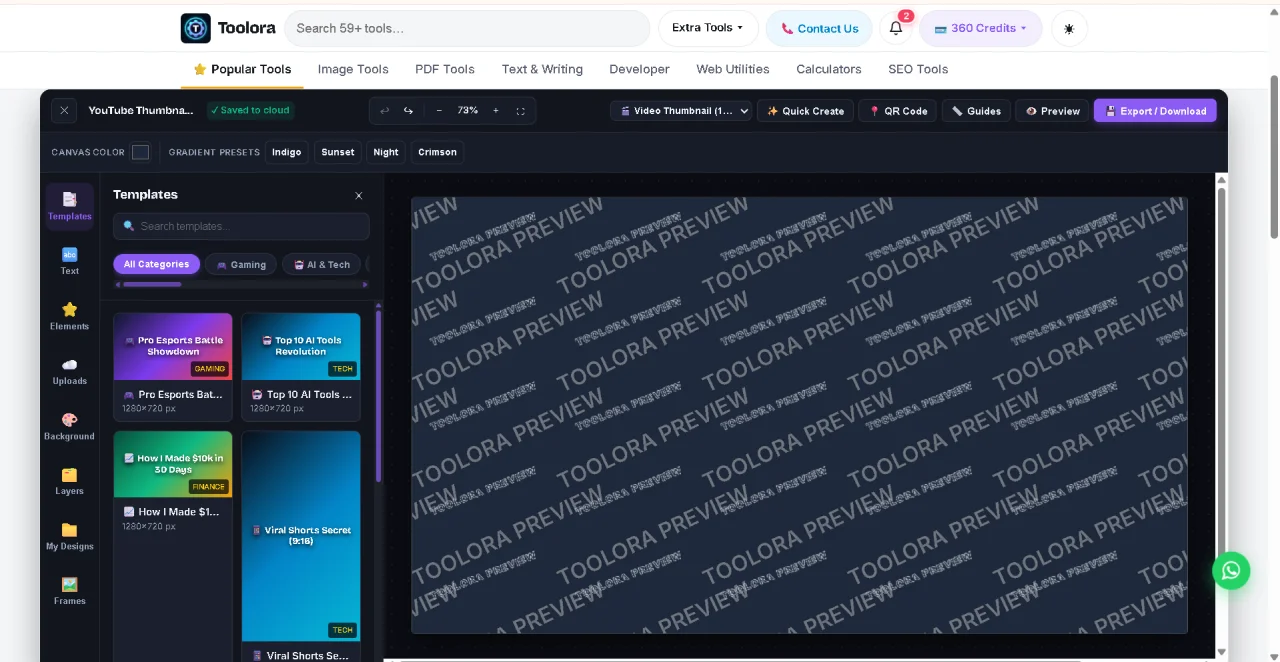This screenshot has width=1280, height=662.
Task: Choose Viral Shorts Secret template
Action: [301, 546]
